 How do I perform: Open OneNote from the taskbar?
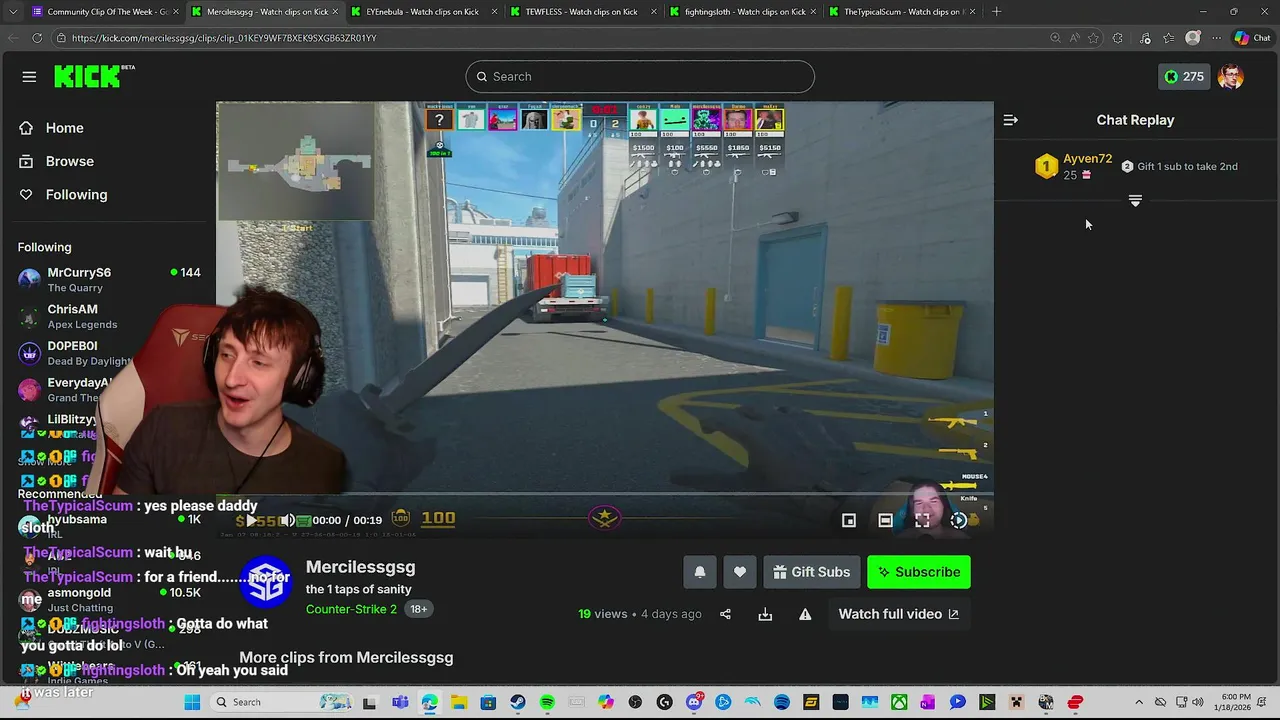(x=928, y=702)
